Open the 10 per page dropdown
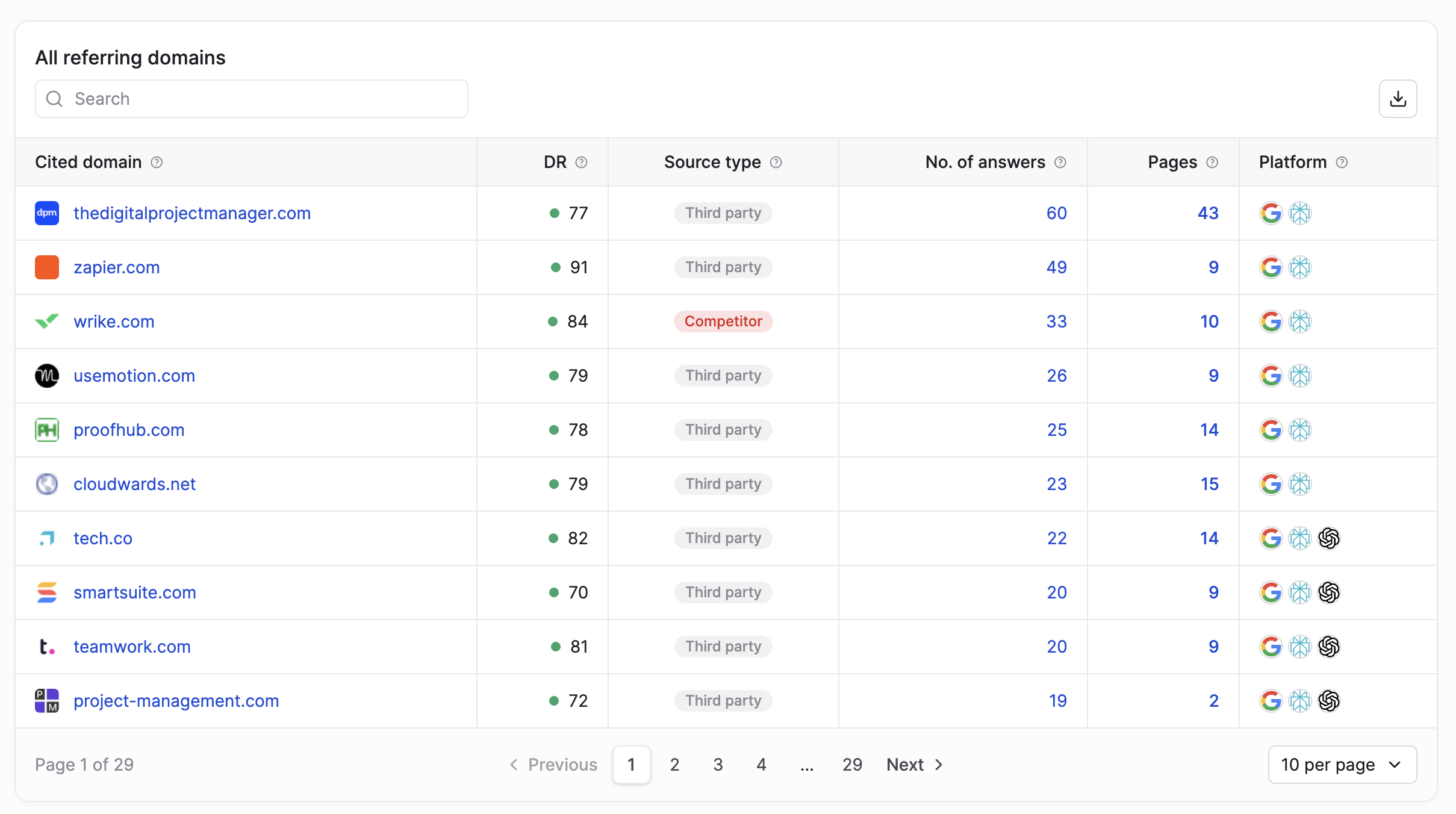Screen dimensions: 1456x814 click(1342, 765)
